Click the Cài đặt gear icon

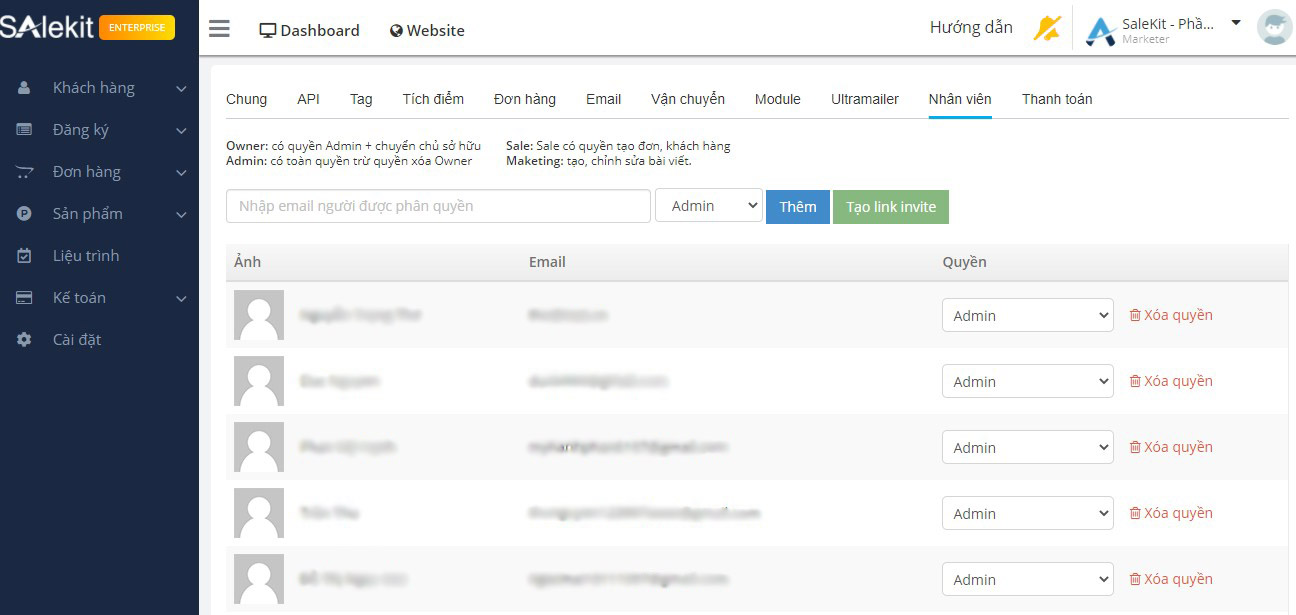[x=24, y=340]
